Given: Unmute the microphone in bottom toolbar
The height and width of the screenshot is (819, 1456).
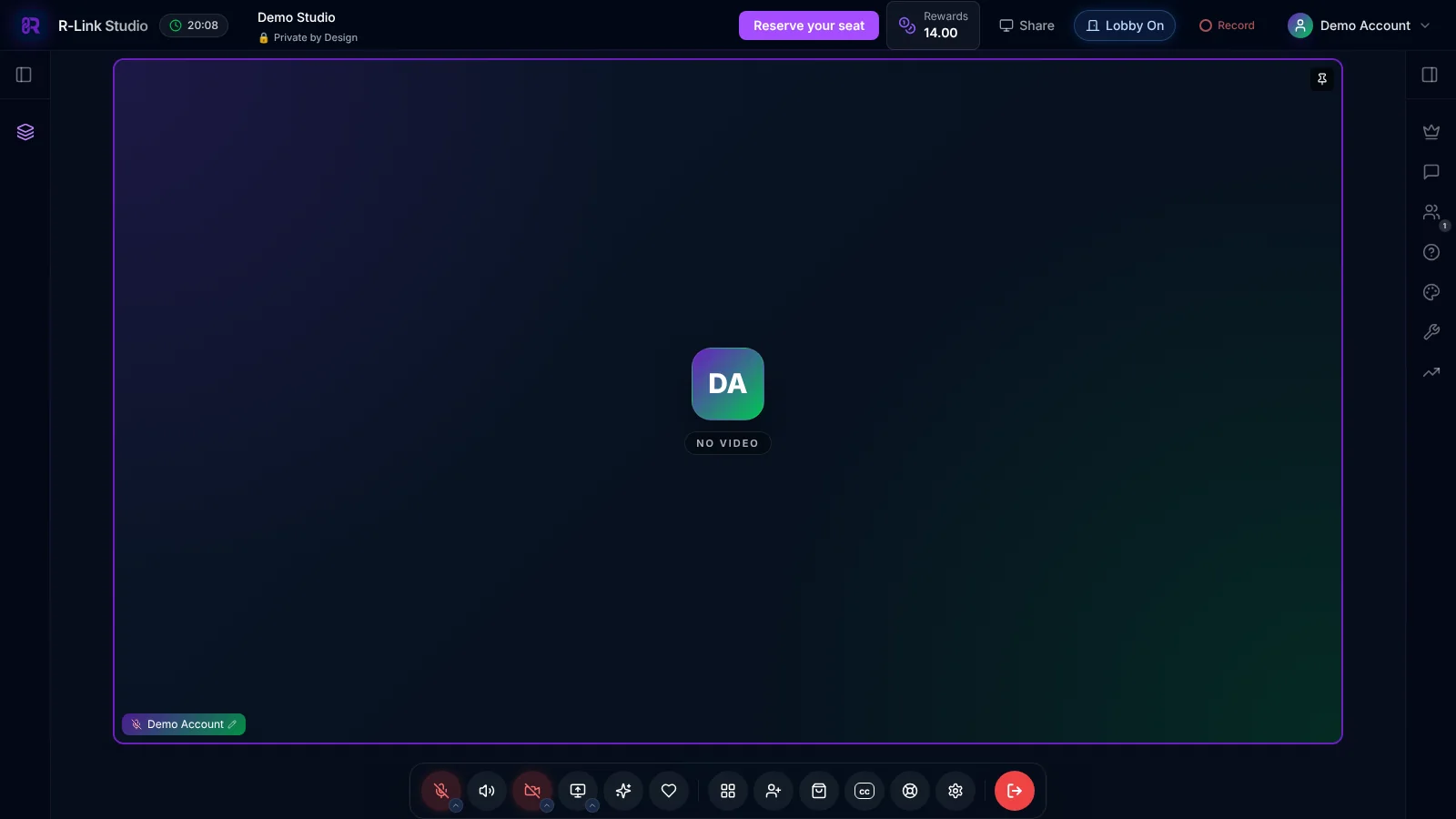Looking at the screenshot, I should pyautogui.click(x=441, y=791).
